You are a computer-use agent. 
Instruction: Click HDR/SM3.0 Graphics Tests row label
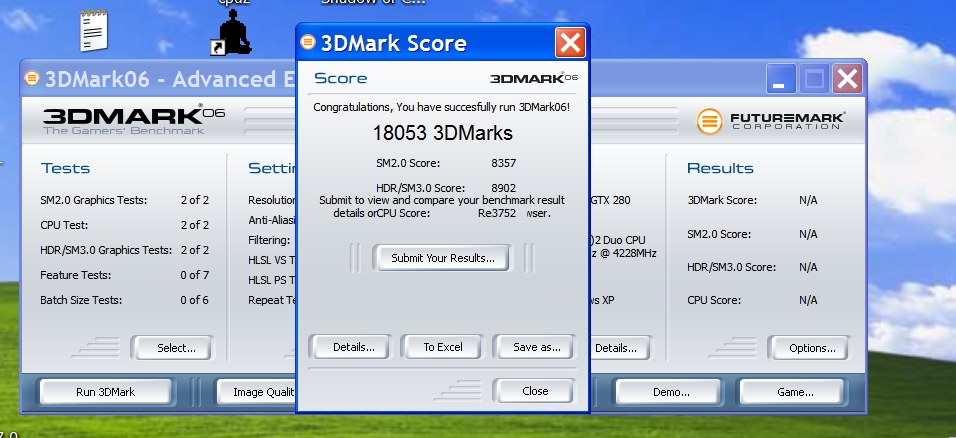click(x=106, y=250)
